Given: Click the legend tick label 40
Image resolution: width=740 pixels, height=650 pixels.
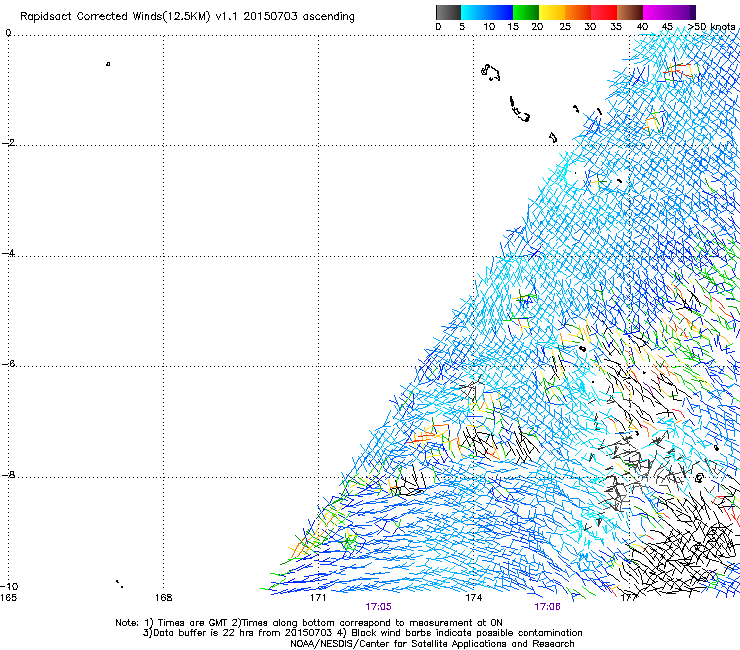Looking at the screenshot, I should (x=642, y=27).
